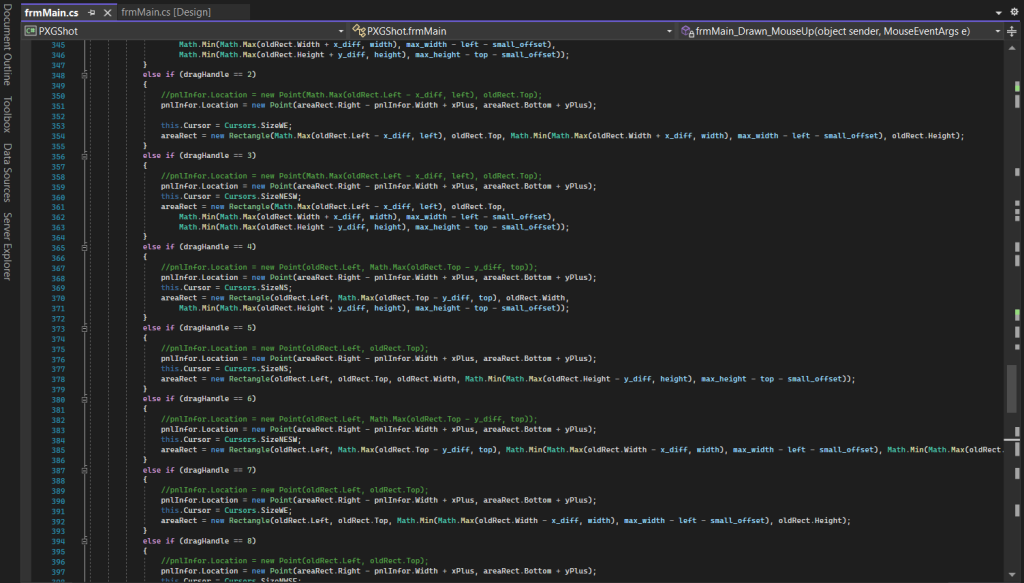Click the frmMain_Drawn_MouseUp method icon

pyautogui.click(x=687, y=31)
